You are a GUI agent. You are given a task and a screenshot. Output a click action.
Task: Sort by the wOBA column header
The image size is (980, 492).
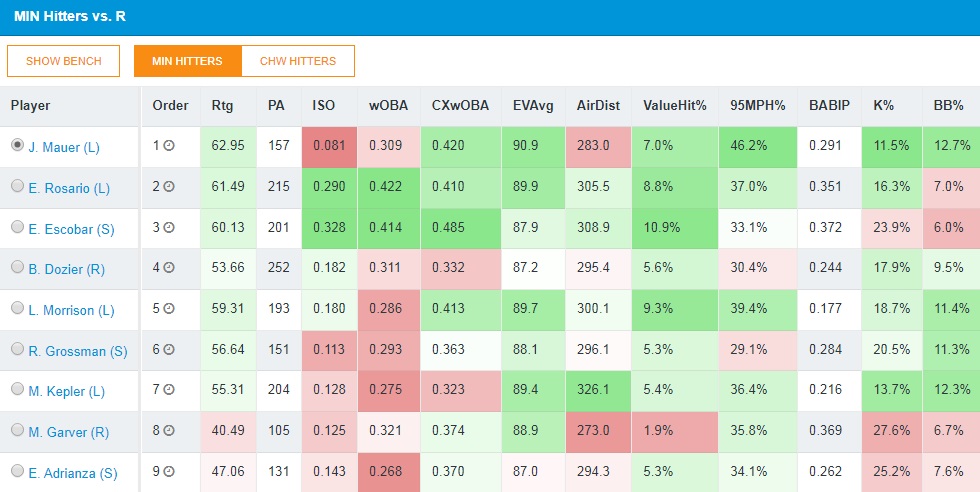coord(388,106)
